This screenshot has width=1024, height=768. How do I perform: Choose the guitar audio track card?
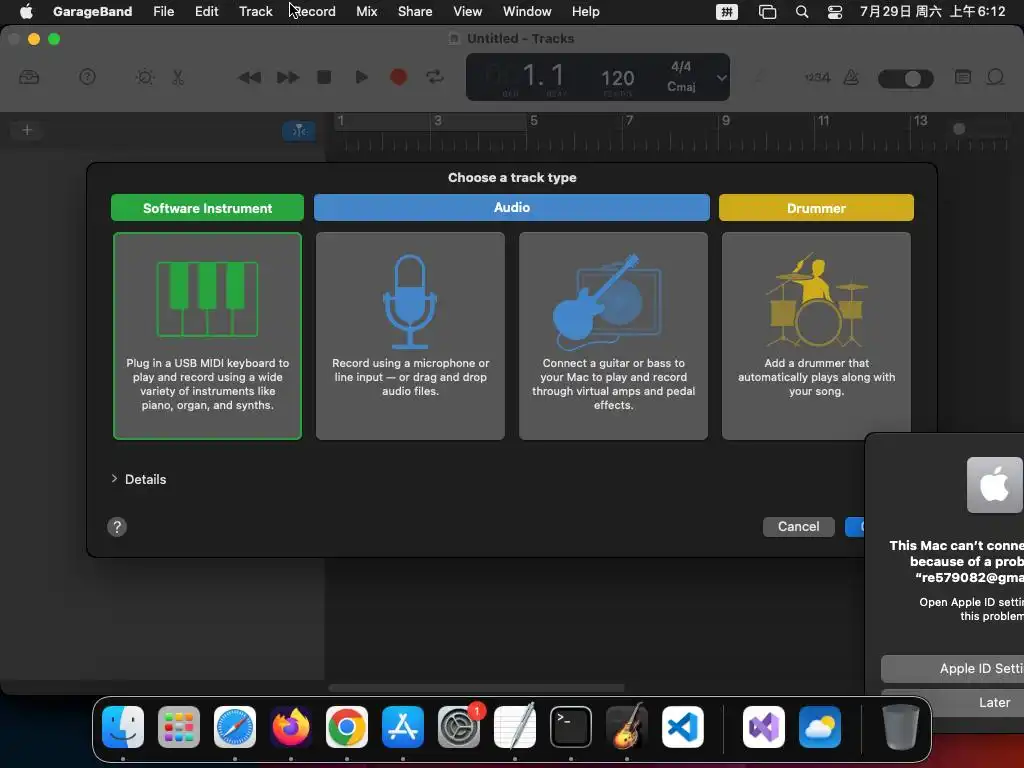pos(613,336)
